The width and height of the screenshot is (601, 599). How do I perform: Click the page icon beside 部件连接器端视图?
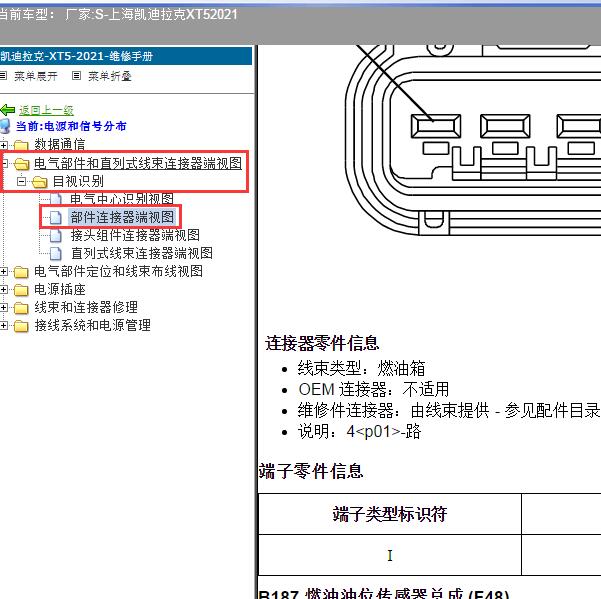[56, 217]
